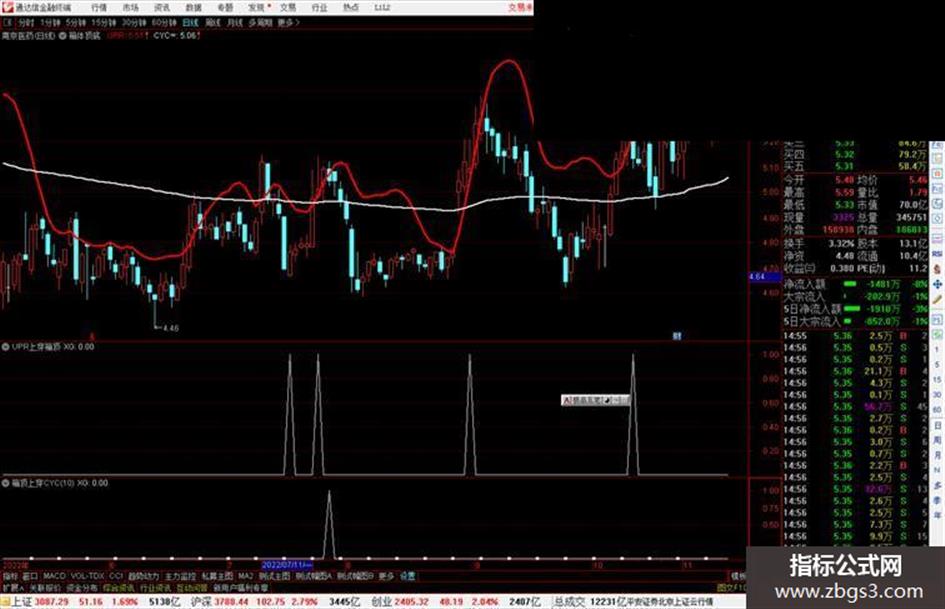945x609 pixels.
Task: Click the blue cross move icon in sidebar
Action: pos(937,284)
